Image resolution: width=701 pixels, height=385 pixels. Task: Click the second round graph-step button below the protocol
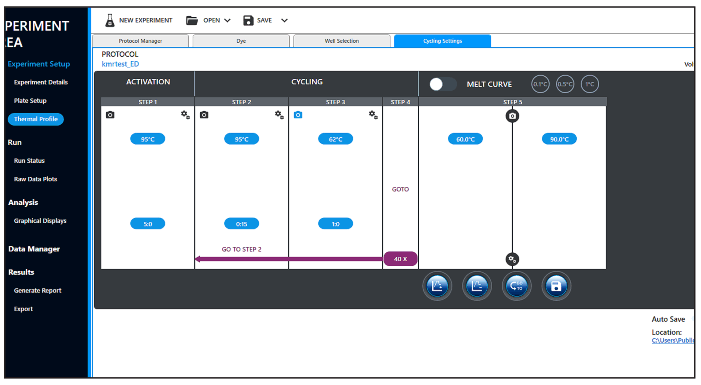coord(477,286)
